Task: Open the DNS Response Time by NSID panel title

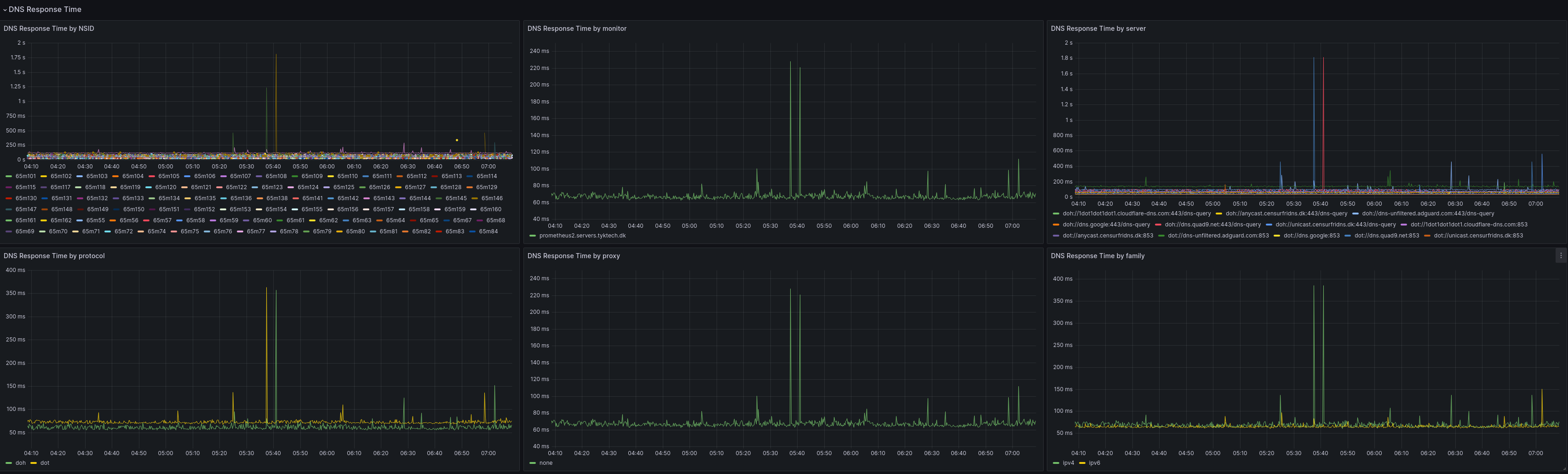Action: [x=49, y=29]
